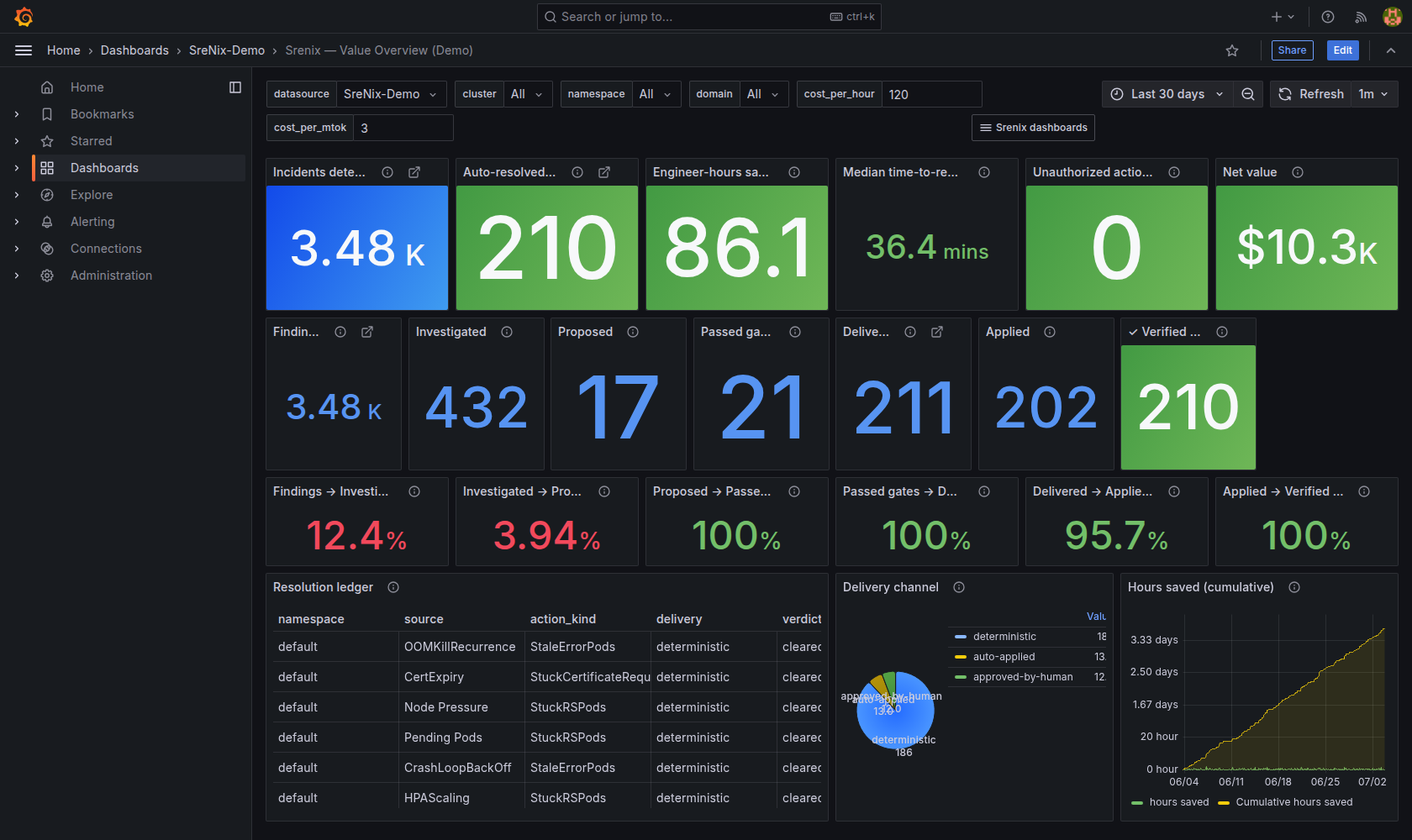Open the namespace variable dropdown
The image size is (1412, 840).
coord(656,94)
